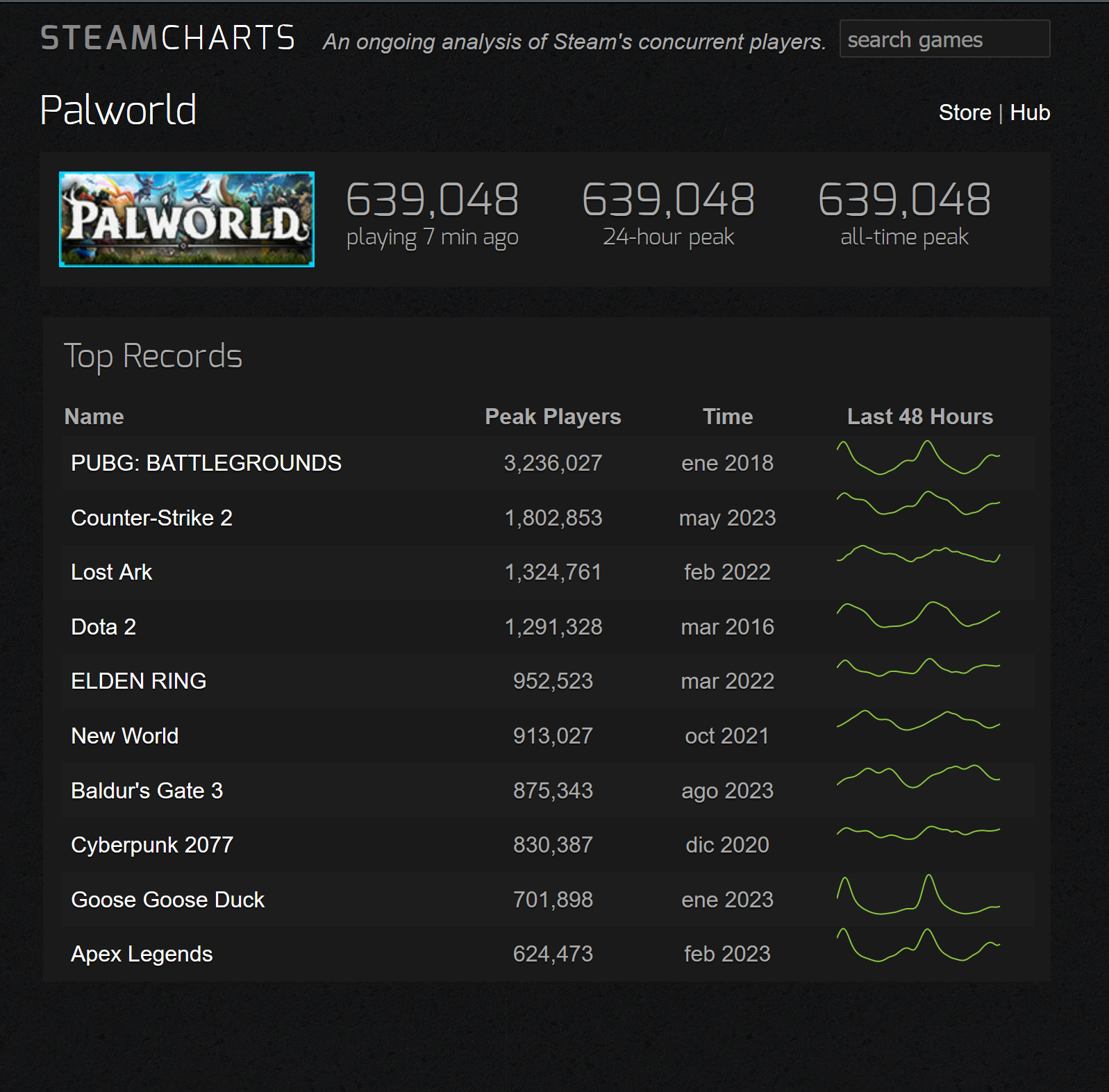Click the Palworld page title heading
Viewport: 1109px width, 1092px height.
[118, 110]
